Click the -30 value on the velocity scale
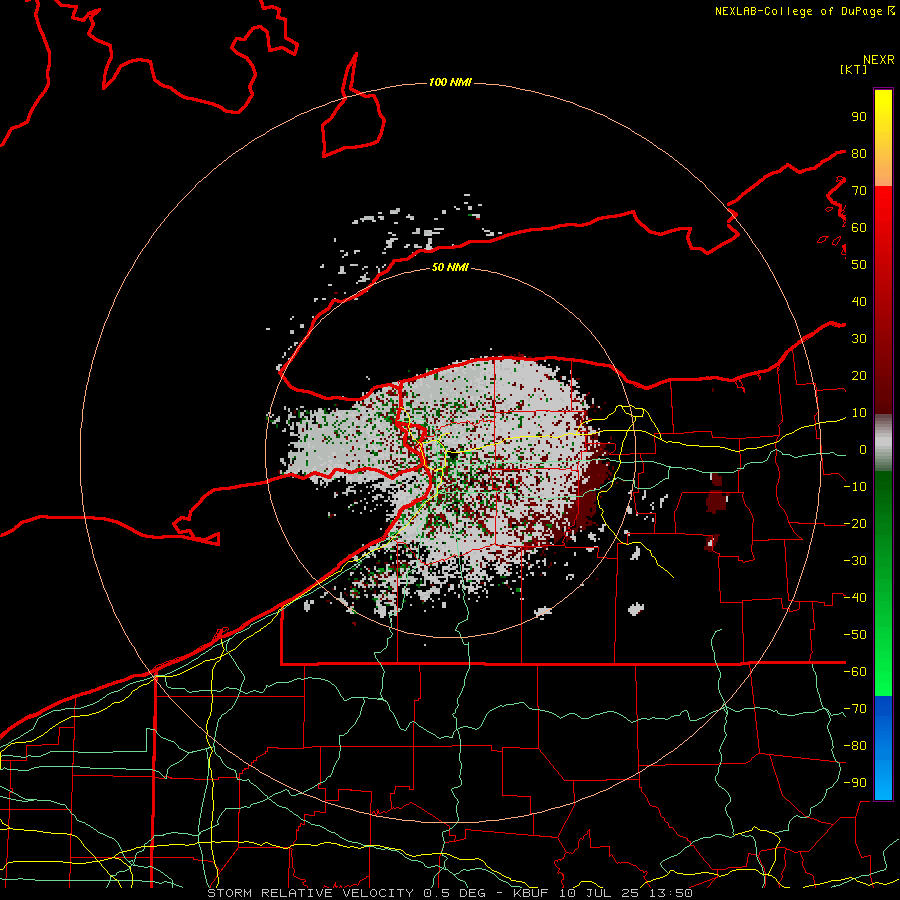900x900 pixels. tap(855, 561)
